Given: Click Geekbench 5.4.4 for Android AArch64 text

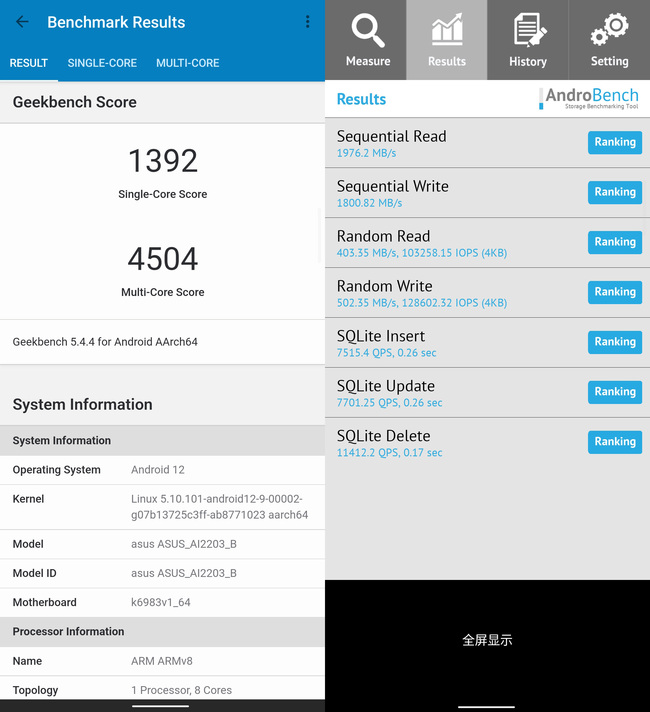Looking at the screenshot, I should pyautogui.click(x=105, y=342).
